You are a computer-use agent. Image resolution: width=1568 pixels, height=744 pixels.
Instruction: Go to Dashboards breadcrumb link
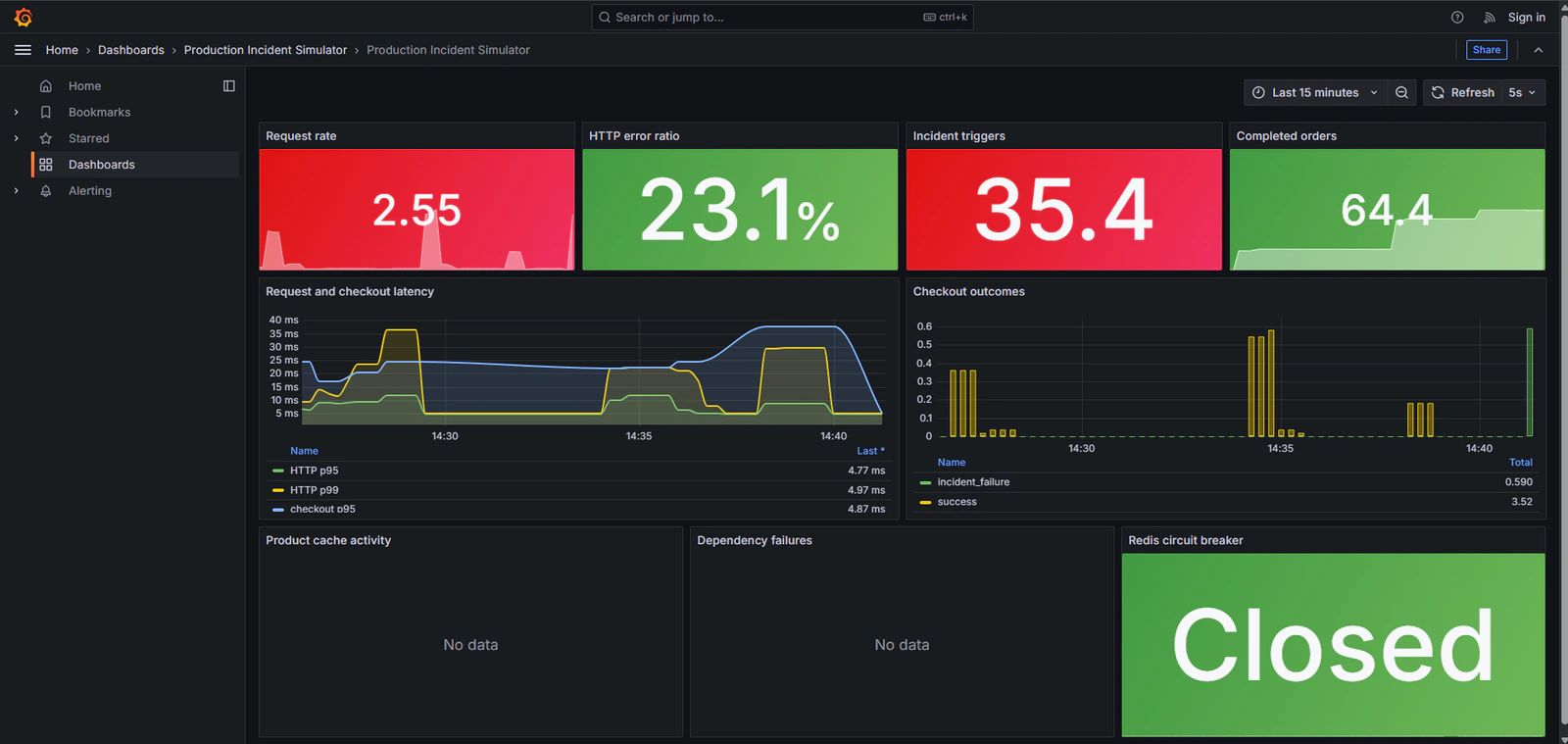coord(131,50)
